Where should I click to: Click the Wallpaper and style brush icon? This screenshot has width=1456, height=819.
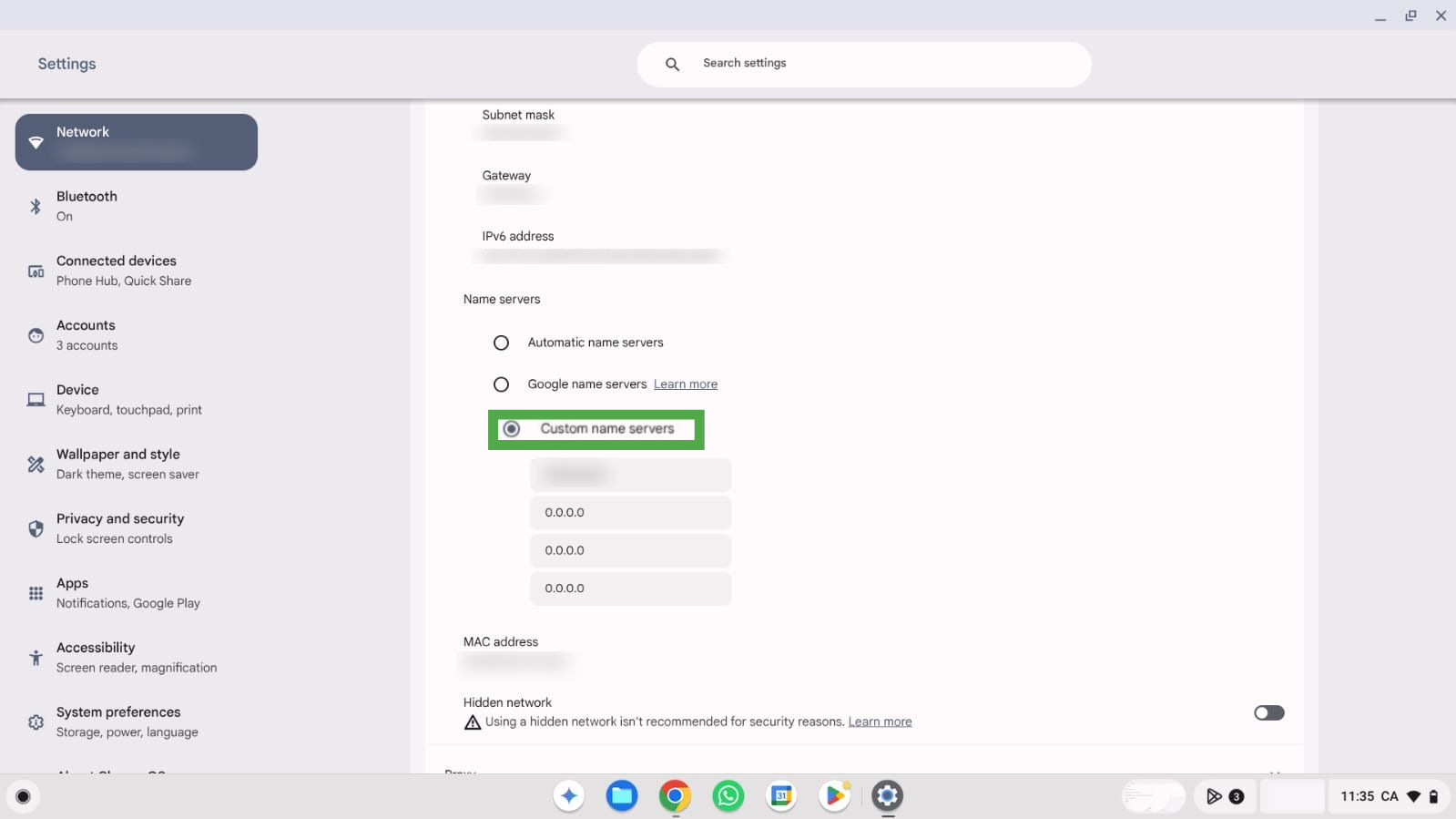pos(36,465)
